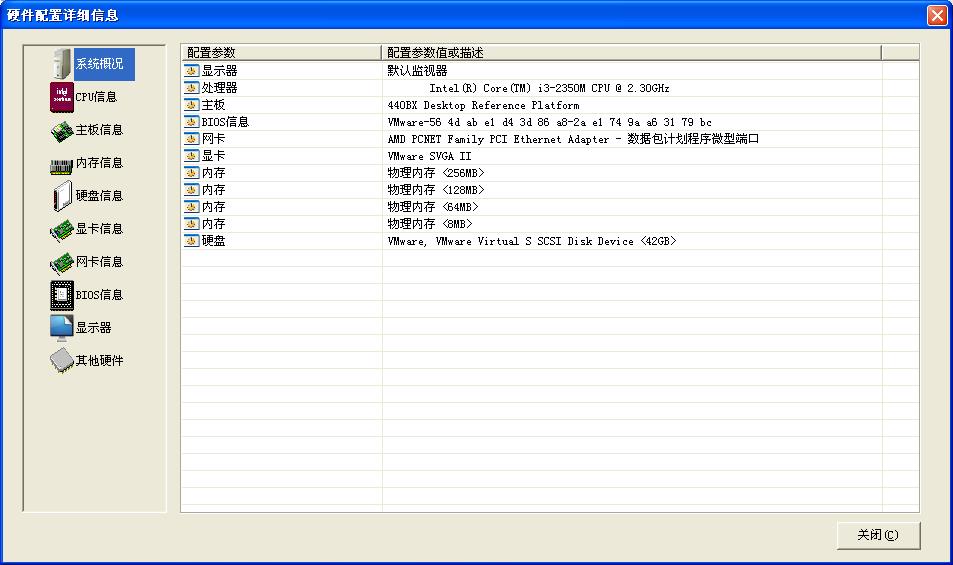The height and width of the screenshot is (565, 953).
Task: Select the 物理内存 <64MB> value
Action: [433, 207]
